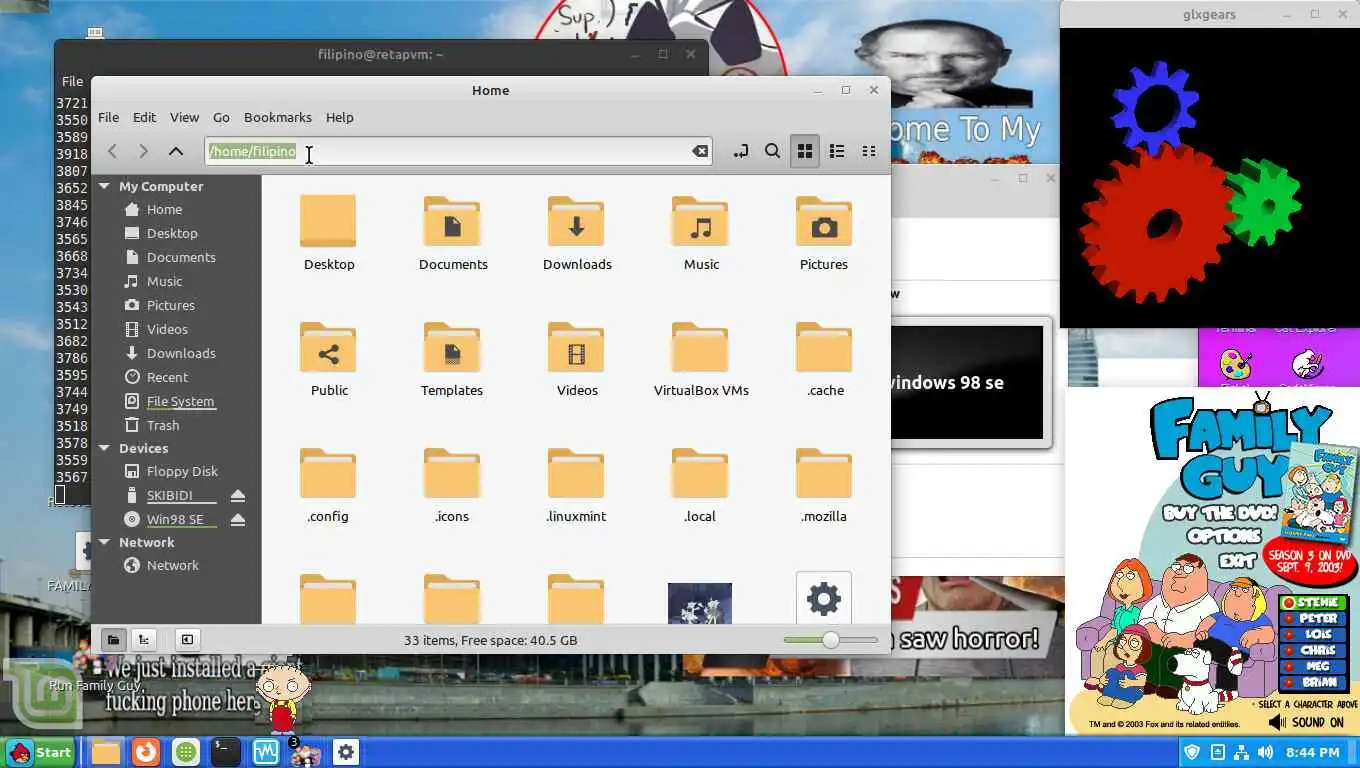Open the network tray icon

[1241, 752]
